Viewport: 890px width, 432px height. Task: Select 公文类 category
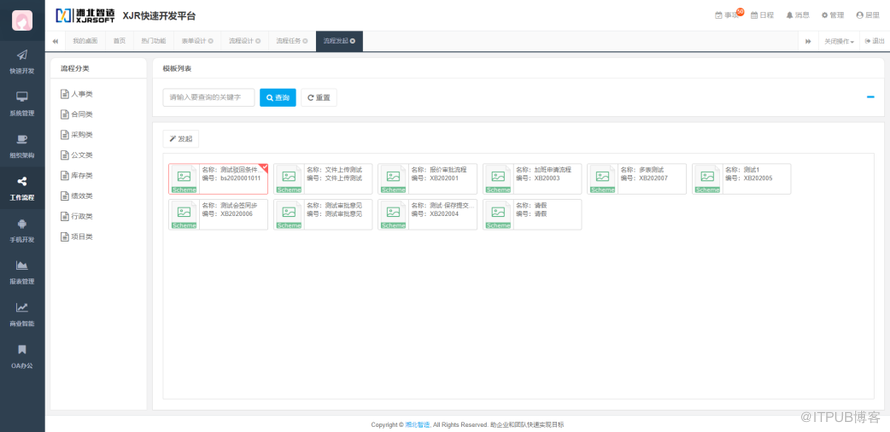[77, 155]
